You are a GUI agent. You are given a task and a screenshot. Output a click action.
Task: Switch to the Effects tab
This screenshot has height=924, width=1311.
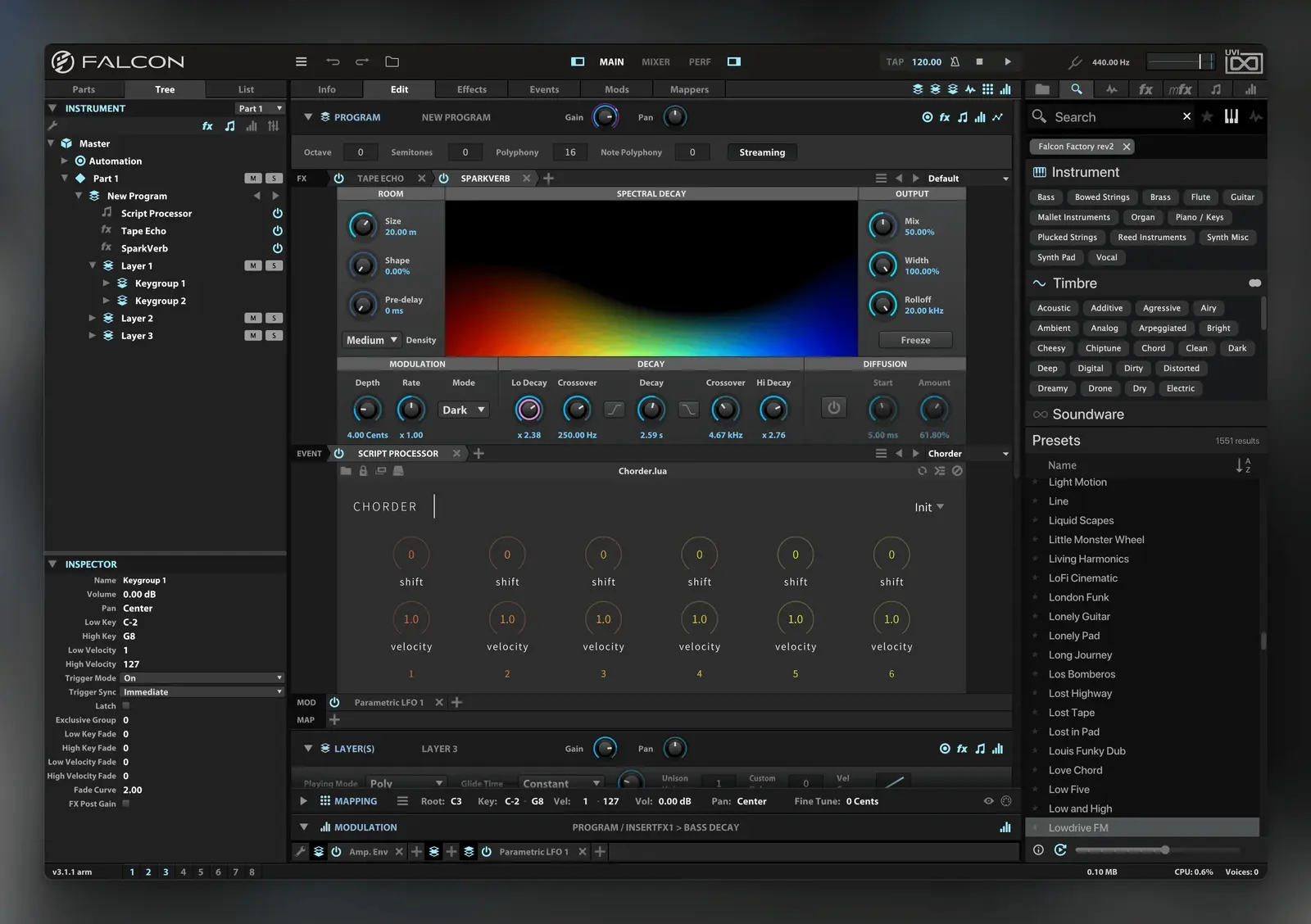point(471,89)
